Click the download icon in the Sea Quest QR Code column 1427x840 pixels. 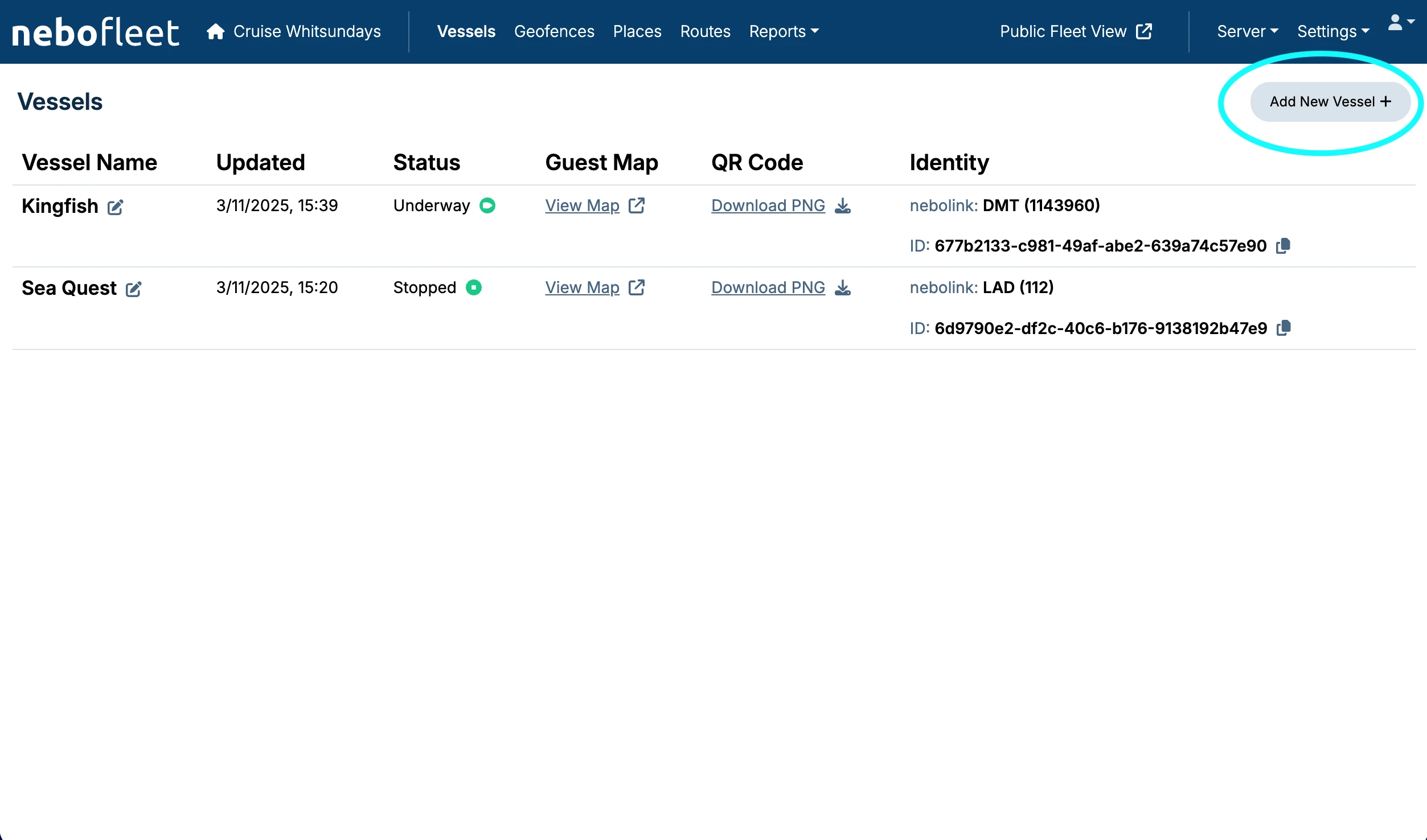843,288
